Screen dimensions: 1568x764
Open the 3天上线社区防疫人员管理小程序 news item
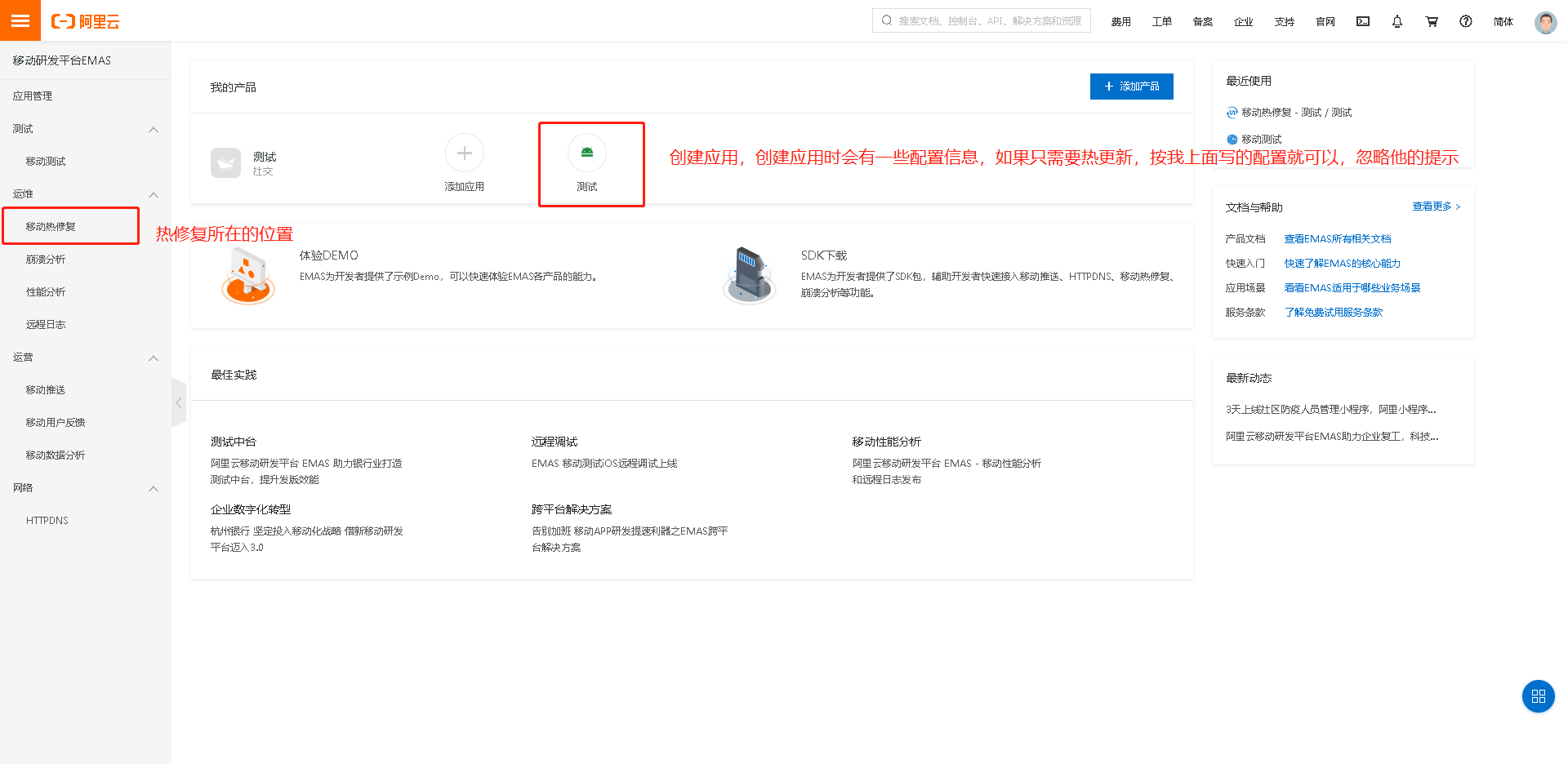pyautogui.click(x=1331, y=410)
